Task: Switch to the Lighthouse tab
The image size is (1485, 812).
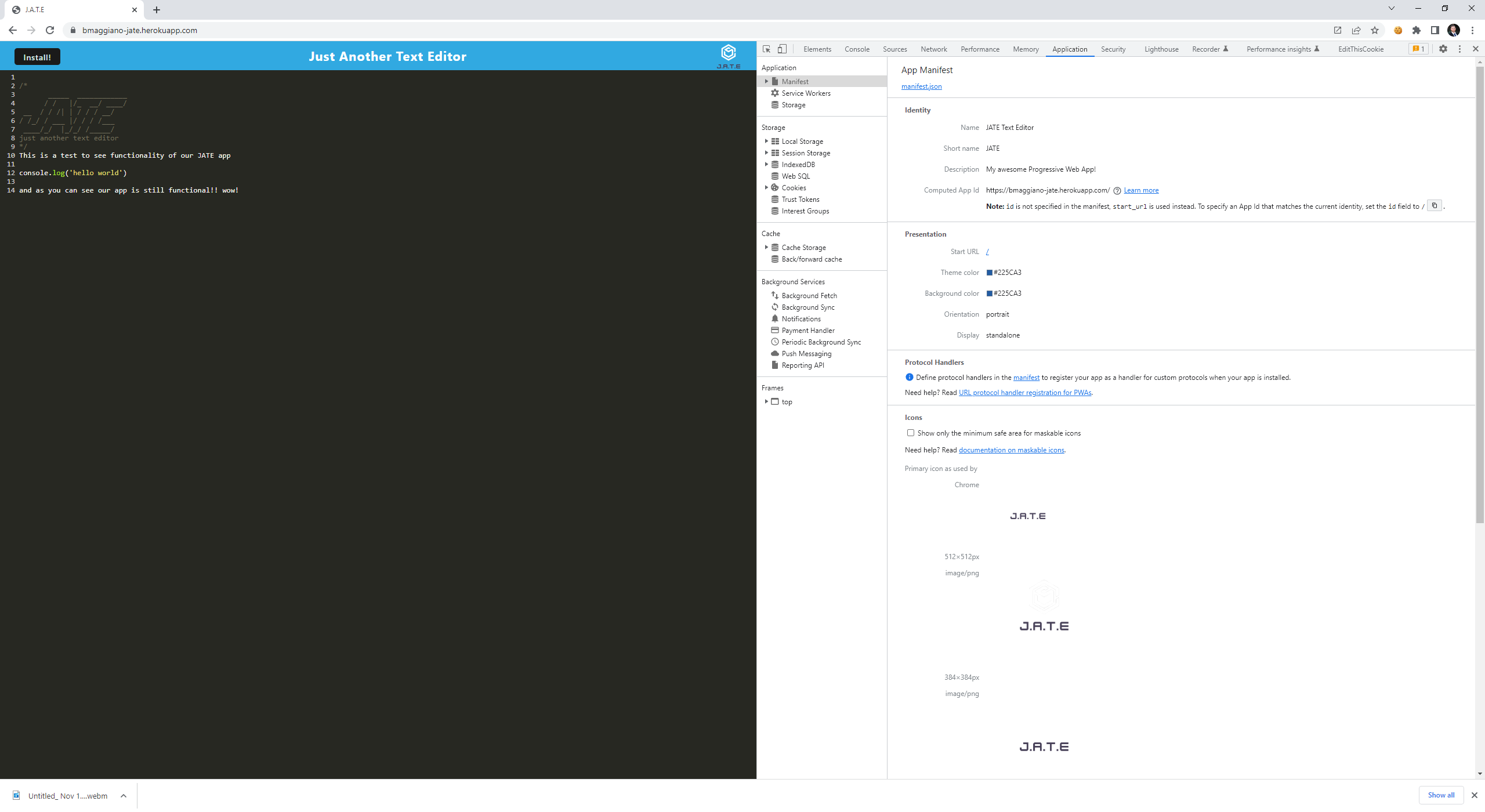Action: pyautogui.click(x=1161, y=49)
